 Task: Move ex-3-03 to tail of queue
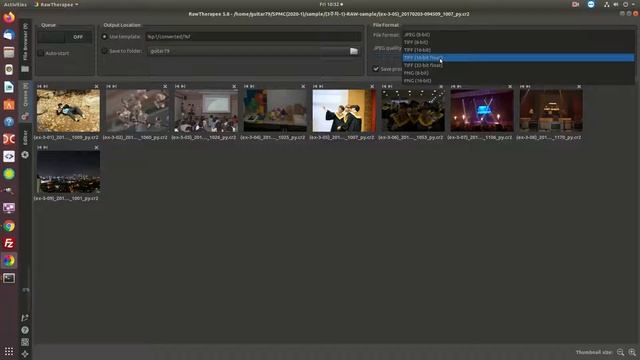coord(183,87)
